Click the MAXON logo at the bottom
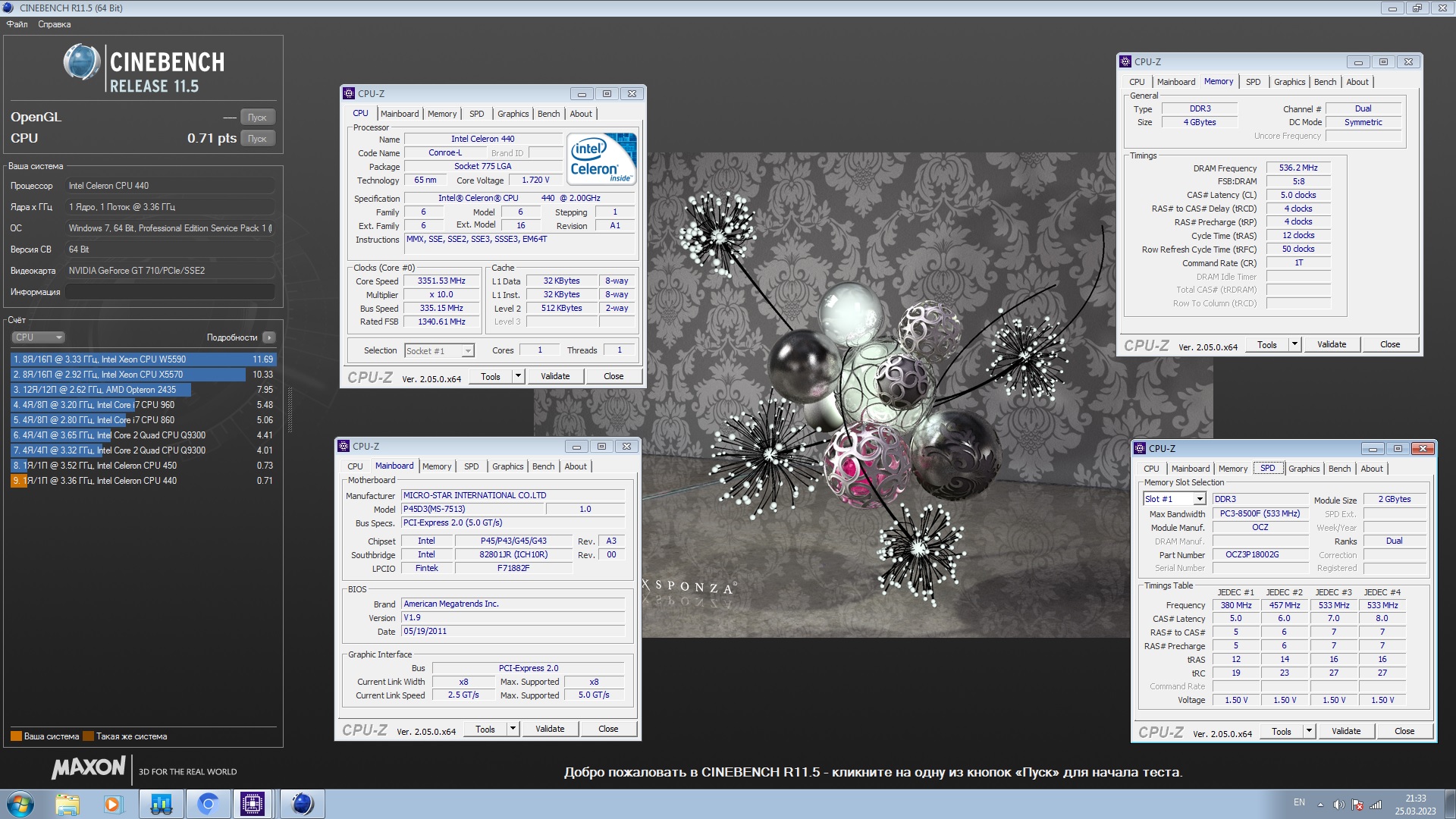This screenshot has height=819, width=1456. pos(88,767)
